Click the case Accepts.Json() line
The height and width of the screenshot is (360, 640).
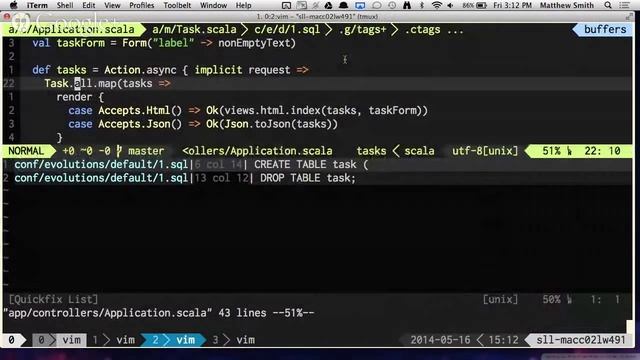203,124
